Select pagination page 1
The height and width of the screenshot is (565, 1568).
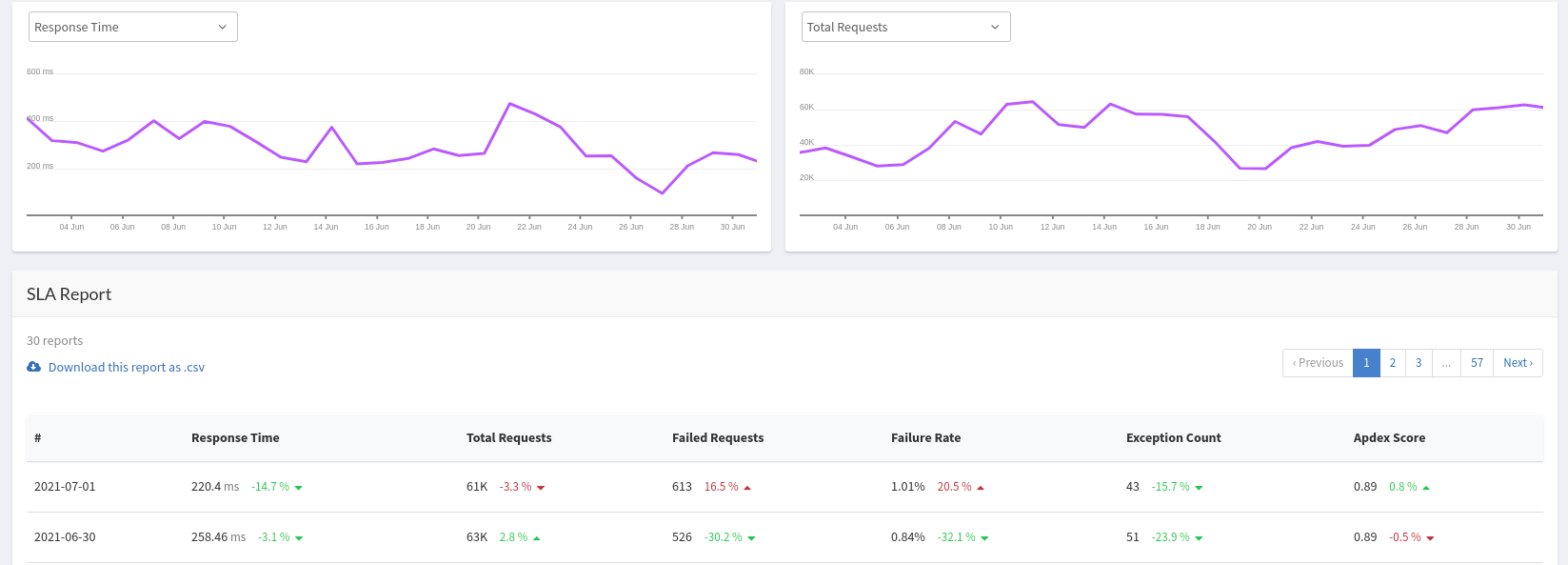point(1366,363)
